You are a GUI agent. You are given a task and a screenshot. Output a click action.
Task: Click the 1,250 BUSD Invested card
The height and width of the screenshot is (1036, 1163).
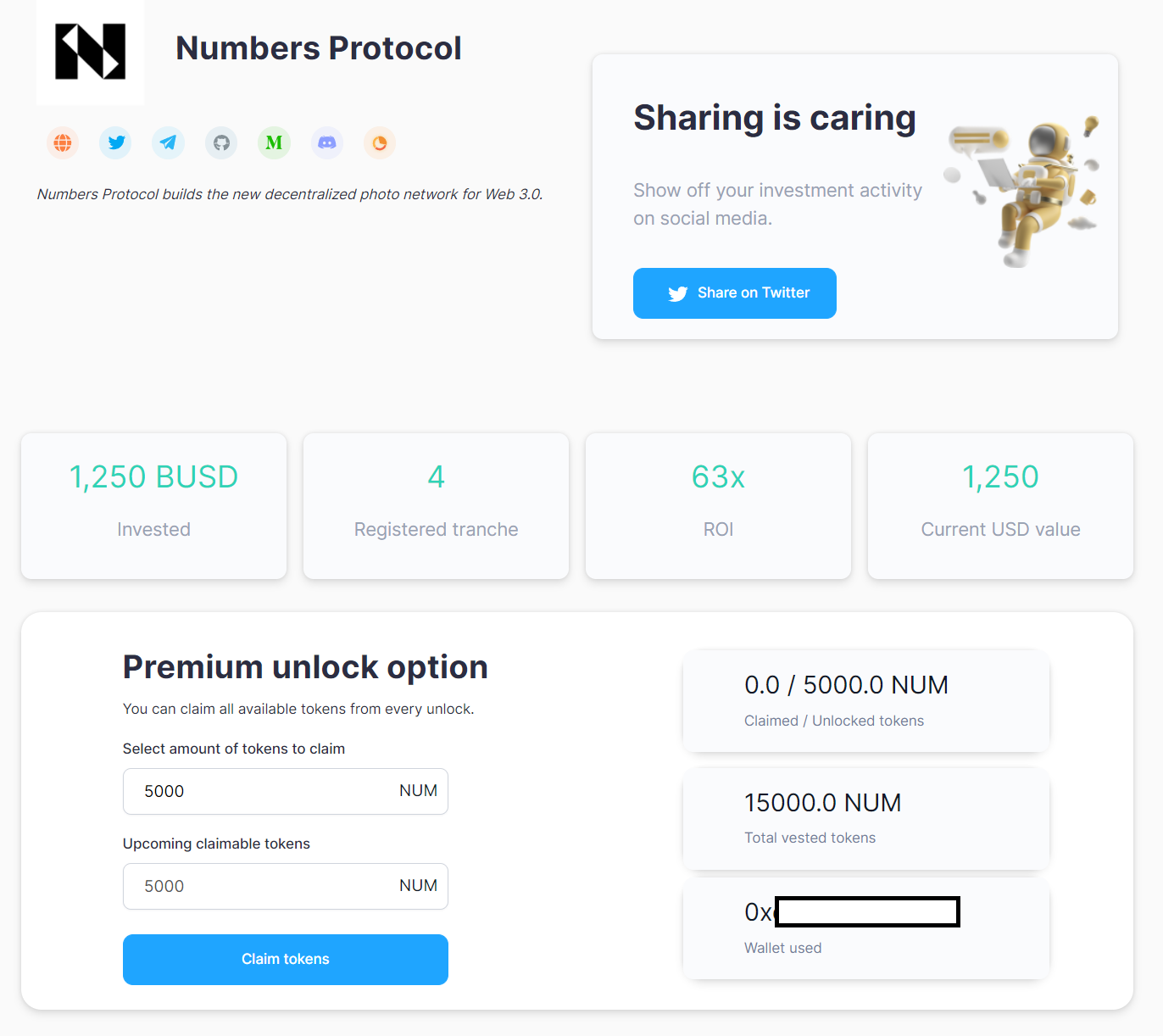[153, 506]
